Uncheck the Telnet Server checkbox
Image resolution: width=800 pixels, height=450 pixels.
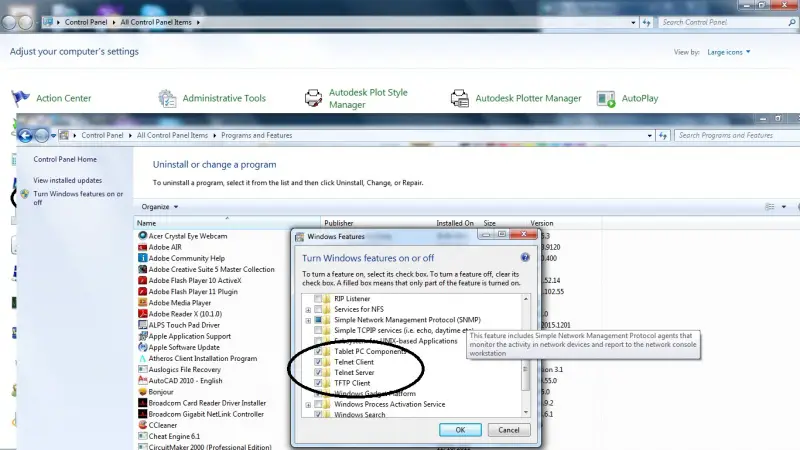coord(318,372)
